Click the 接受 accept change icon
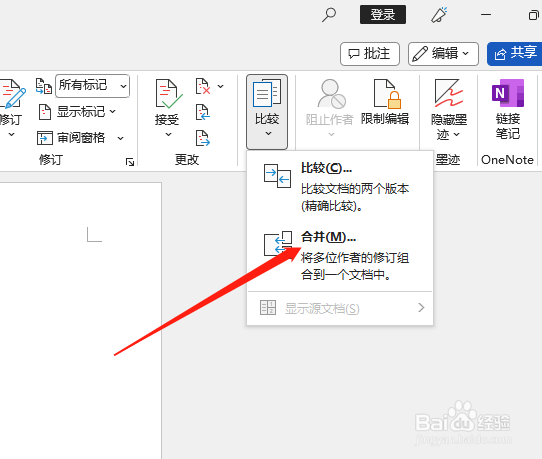 tap(168, 94)
